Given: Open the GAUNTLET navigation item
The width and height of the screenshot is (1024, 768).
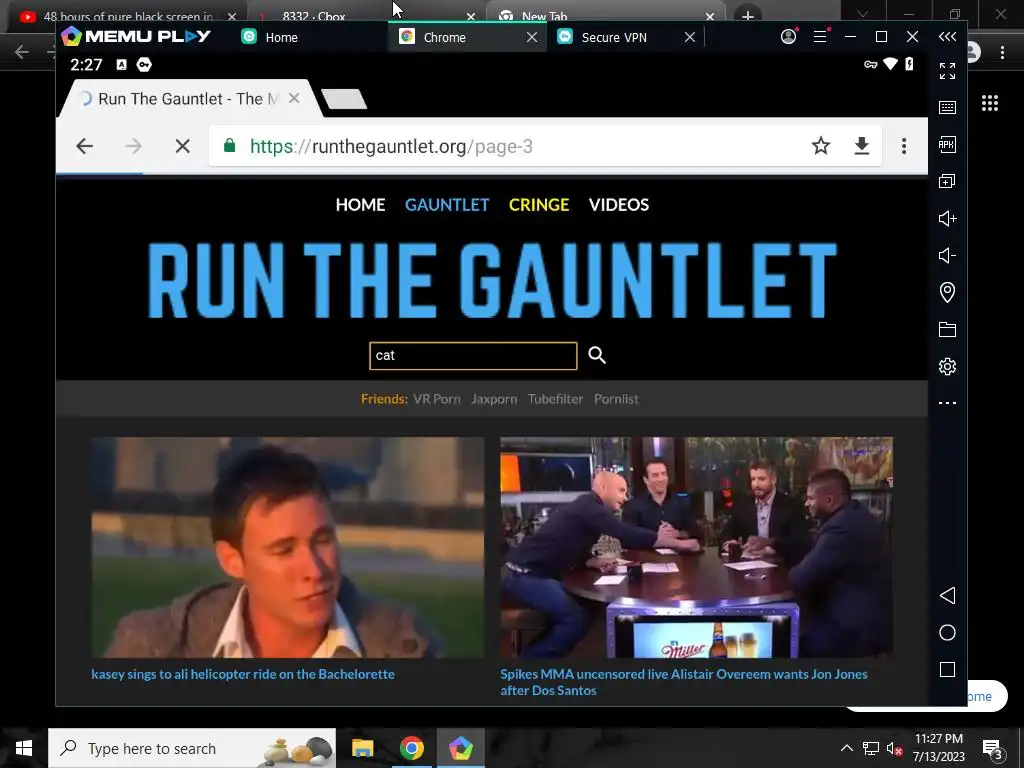Looking at the screenshot, I should click(447, 205).
